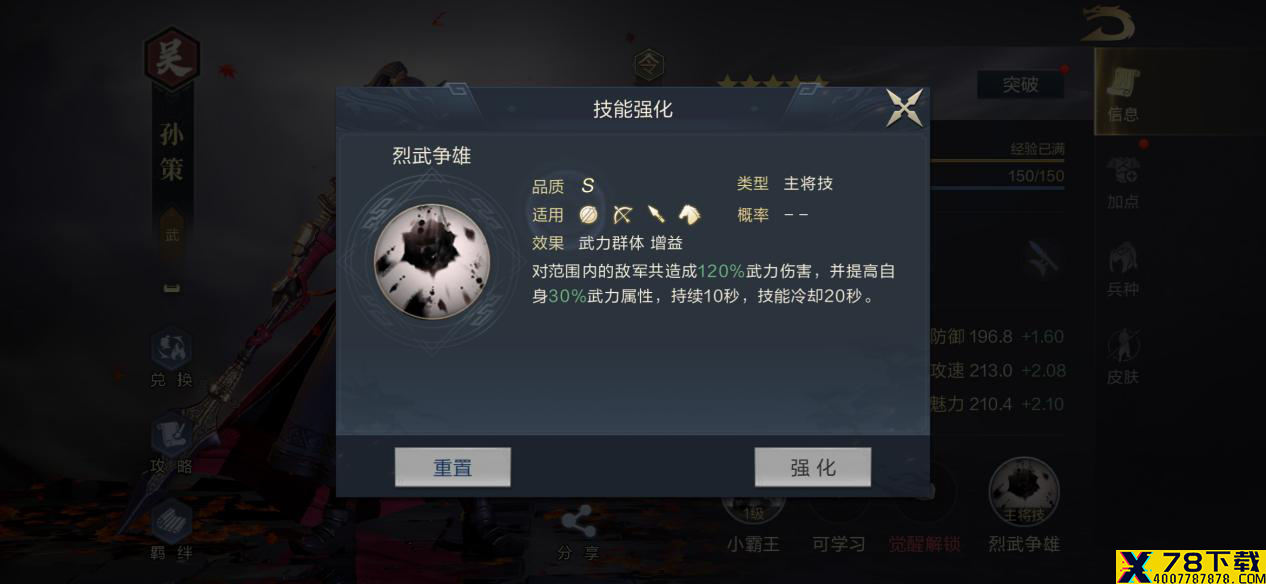
Task: Click the 兑换 exchange icon
Action: 171,358
